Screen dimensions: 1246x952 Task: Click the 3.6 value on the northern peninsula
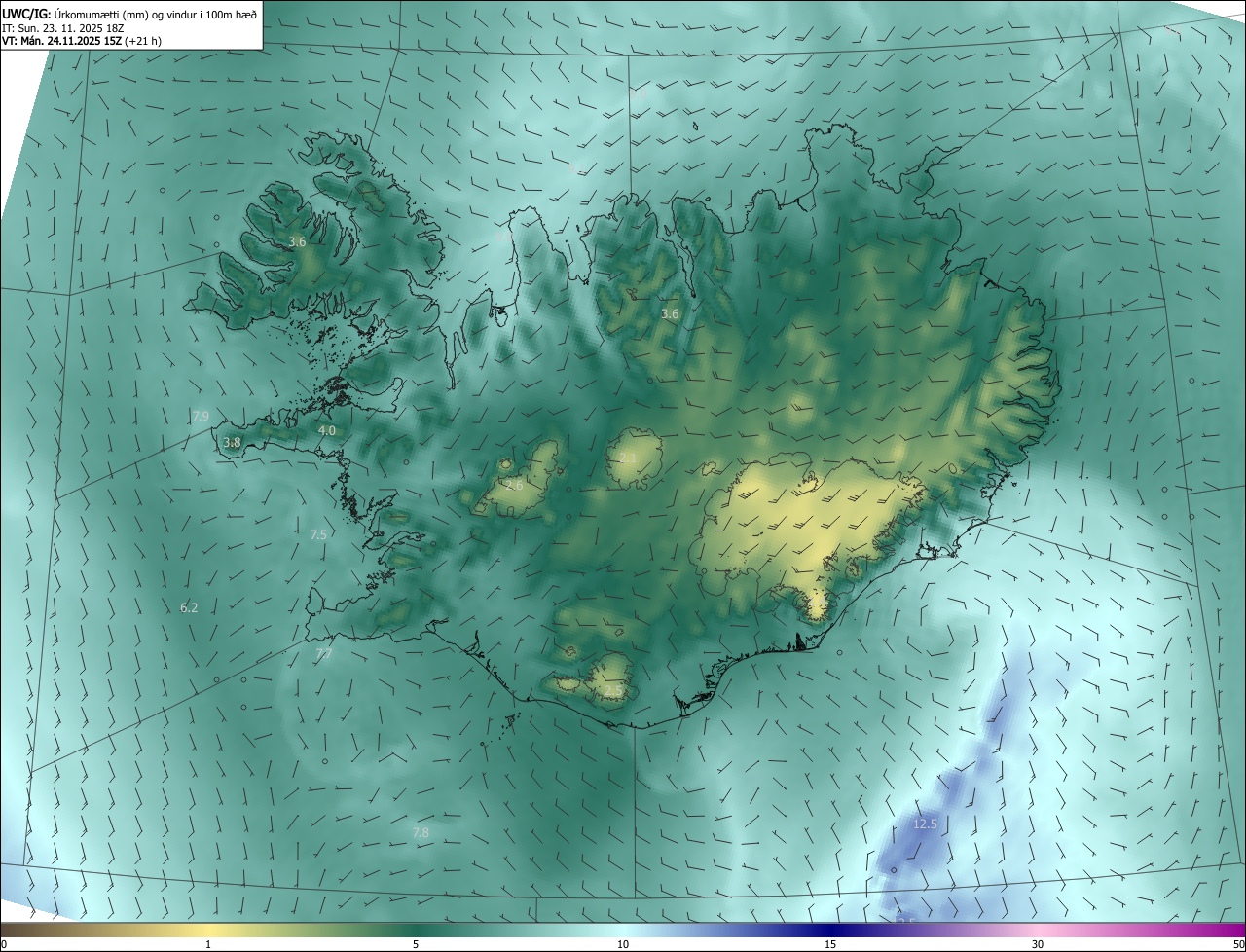click(x=670, y=314)
